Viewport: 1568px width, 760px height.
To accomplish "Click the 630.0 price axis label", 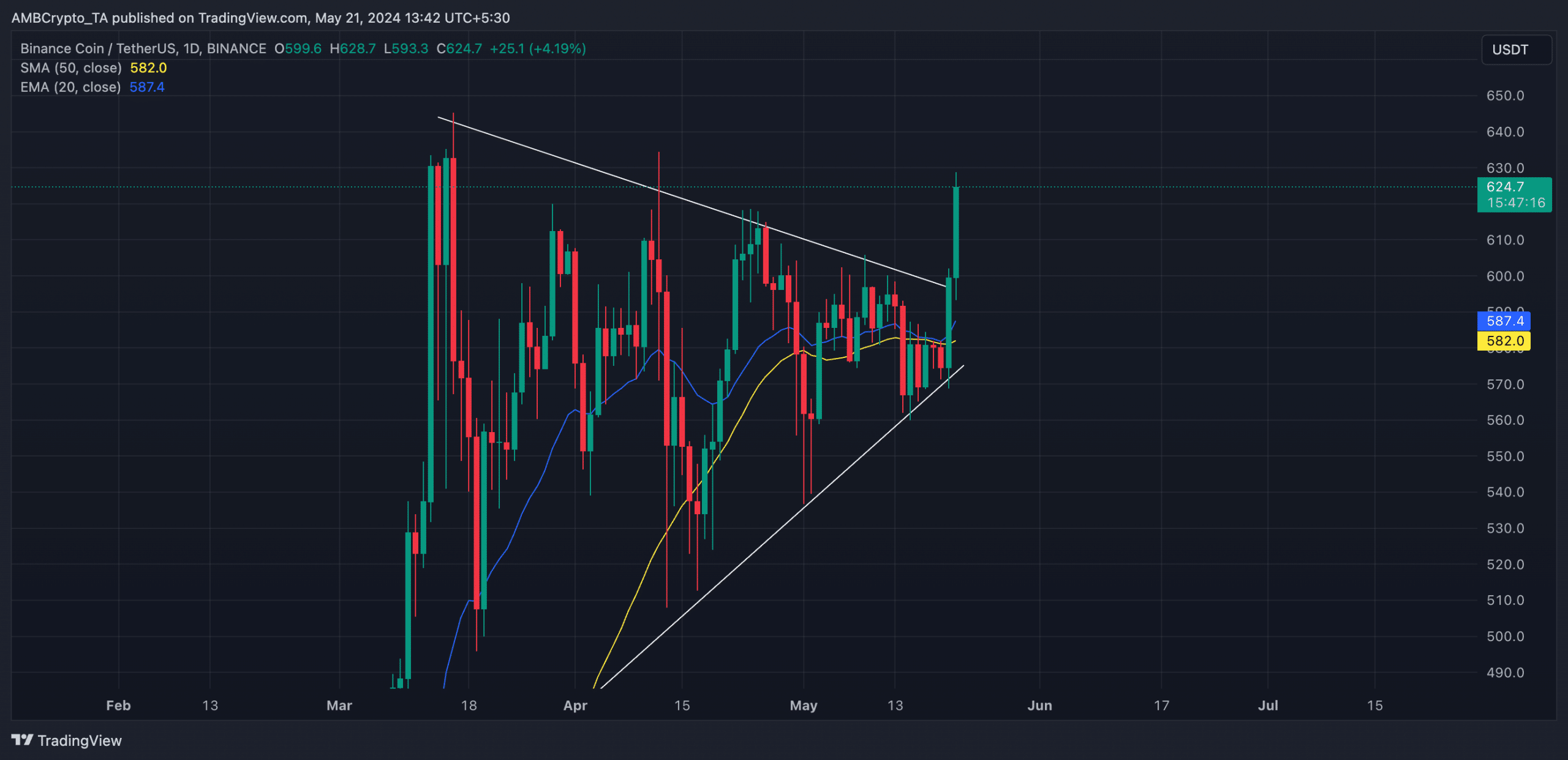I will click(x=1505, y=168).
